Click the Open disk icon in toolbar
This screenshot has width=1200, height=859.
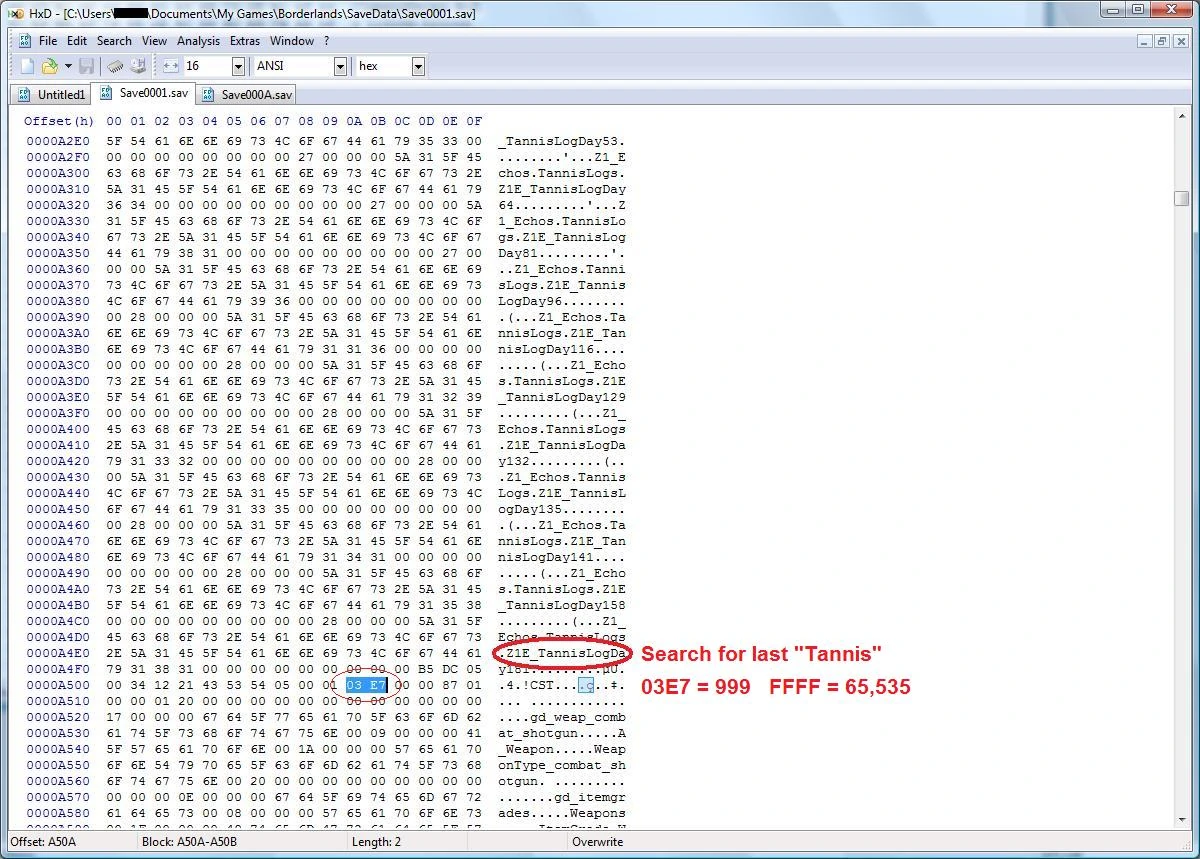point(138,66)
